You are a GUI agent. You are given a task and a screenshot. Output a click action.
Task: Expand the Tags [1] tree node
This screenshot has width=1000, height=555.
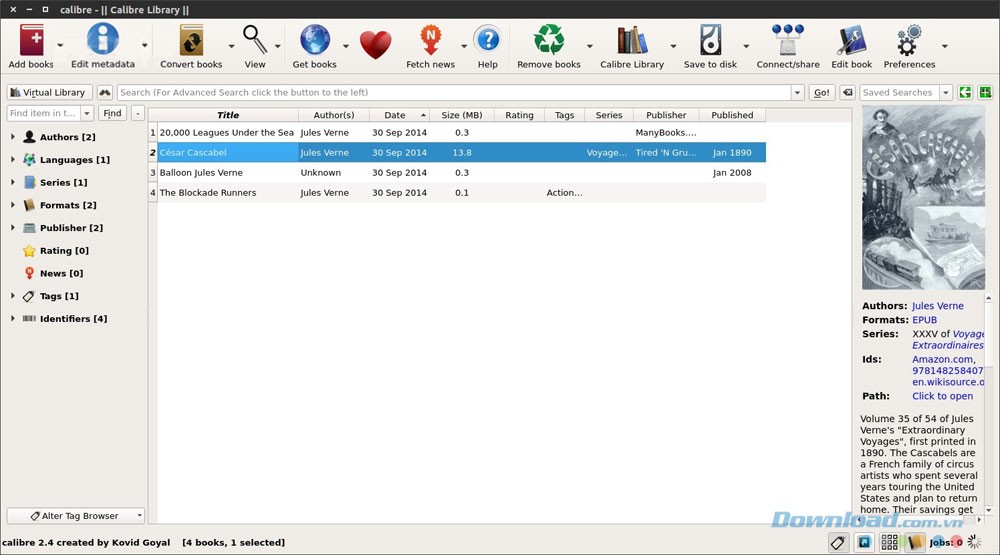coord(12,296)
